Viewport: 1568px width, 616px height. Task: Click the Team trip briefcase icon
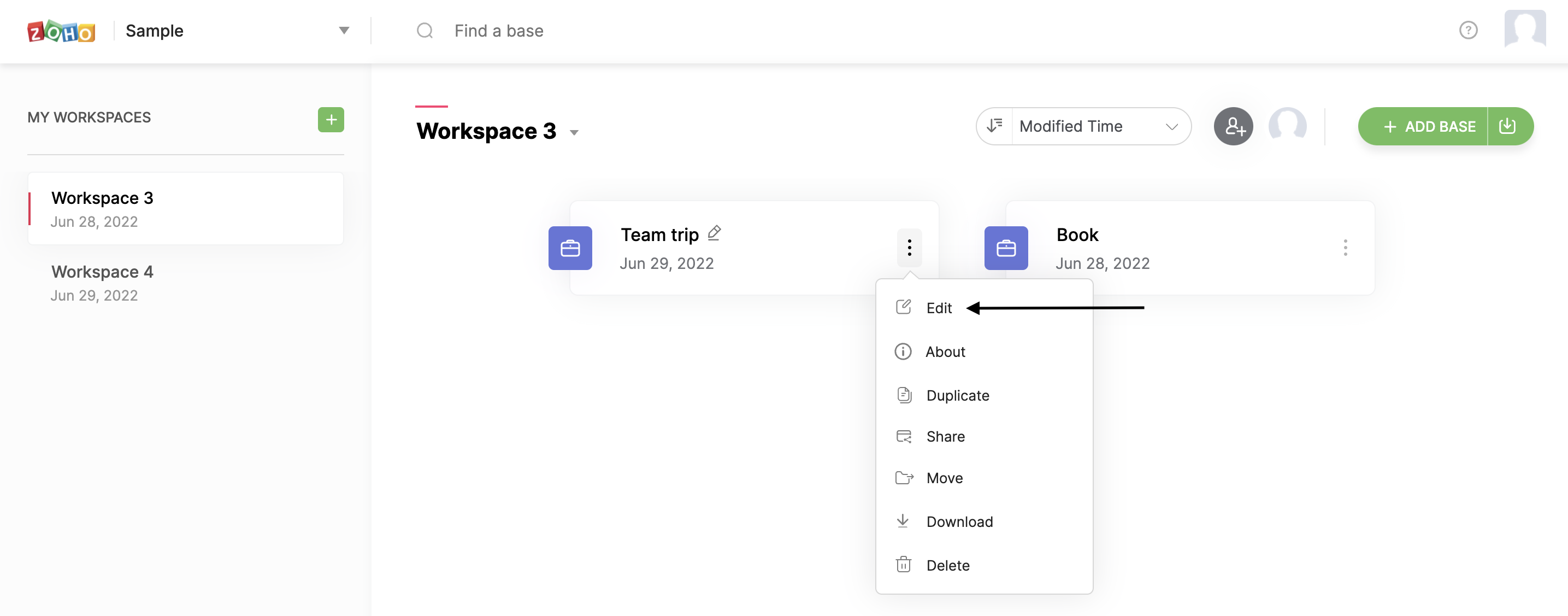570,248
